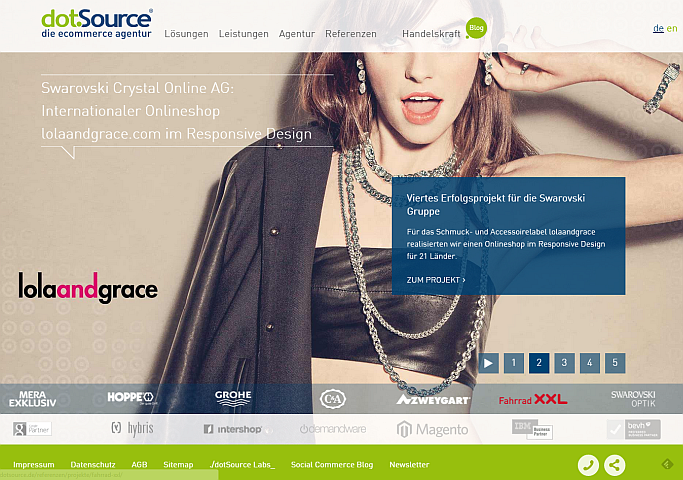Click the Zweygart client logo
This screenshot has height=480, width=683.
coord(433,399)
